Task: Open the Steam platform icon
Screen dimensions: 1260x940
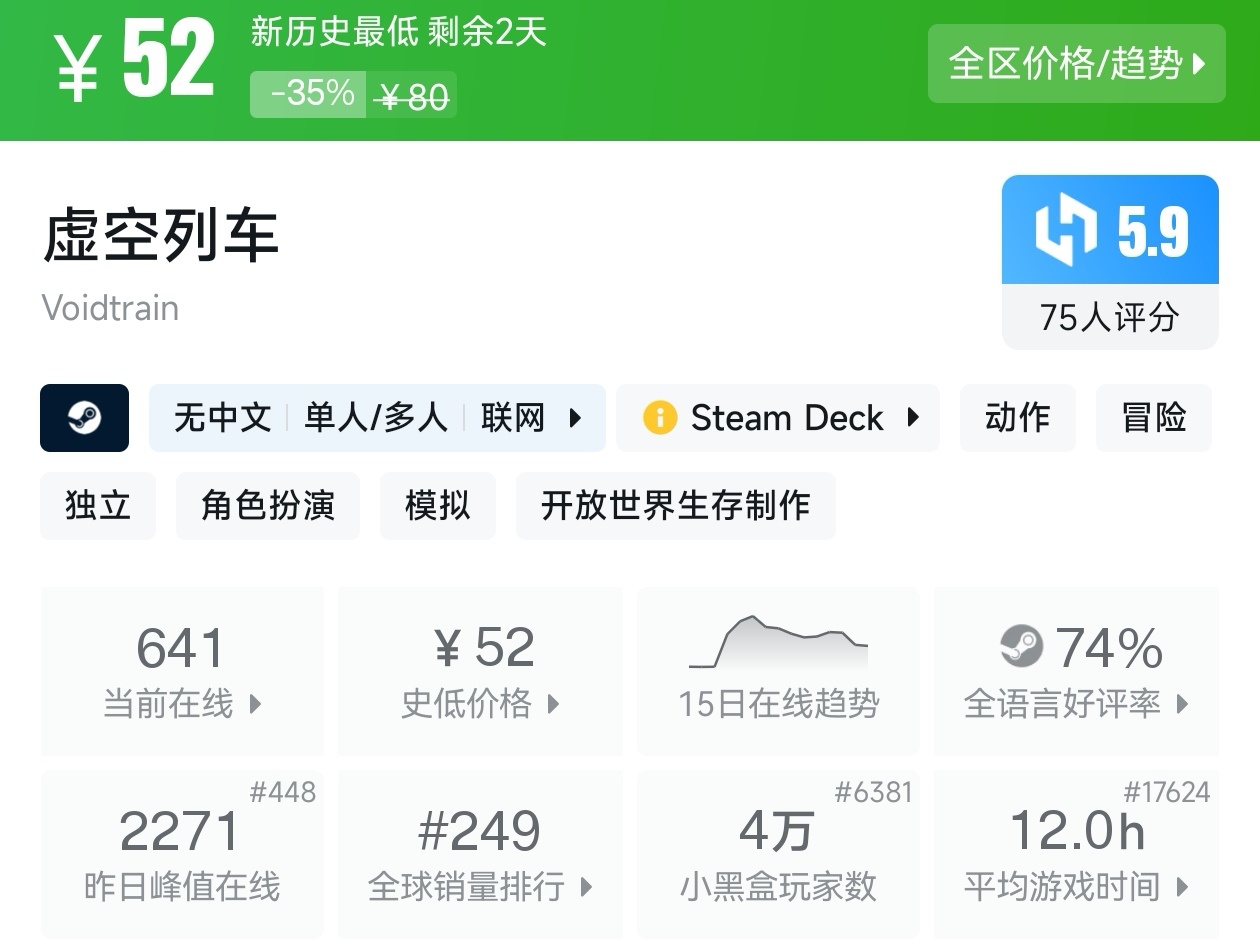Action: click(84, 418)
